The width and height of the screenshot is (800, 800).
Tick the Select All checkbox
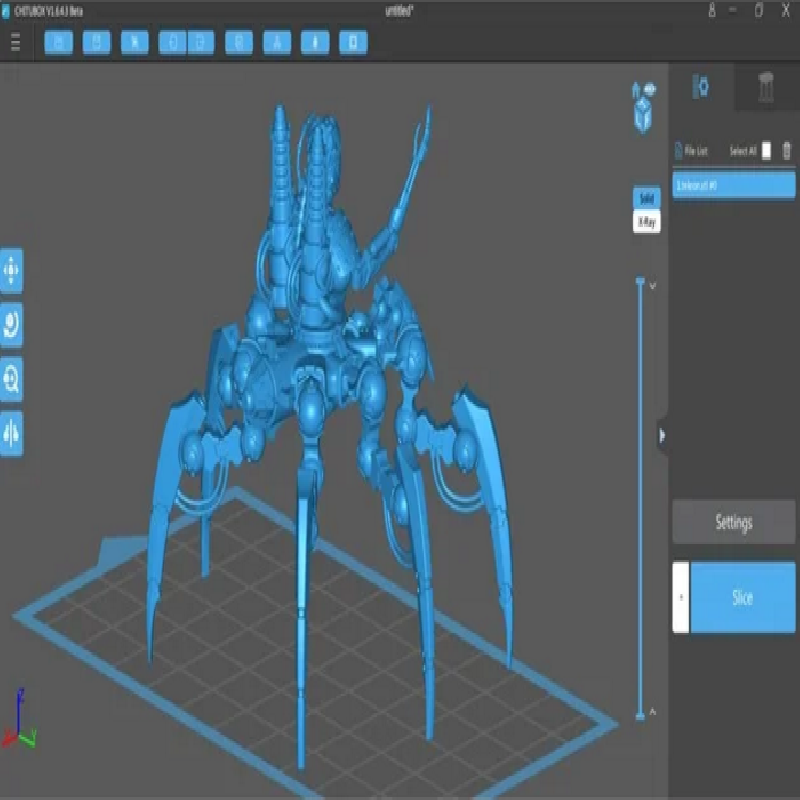[767, 151]
